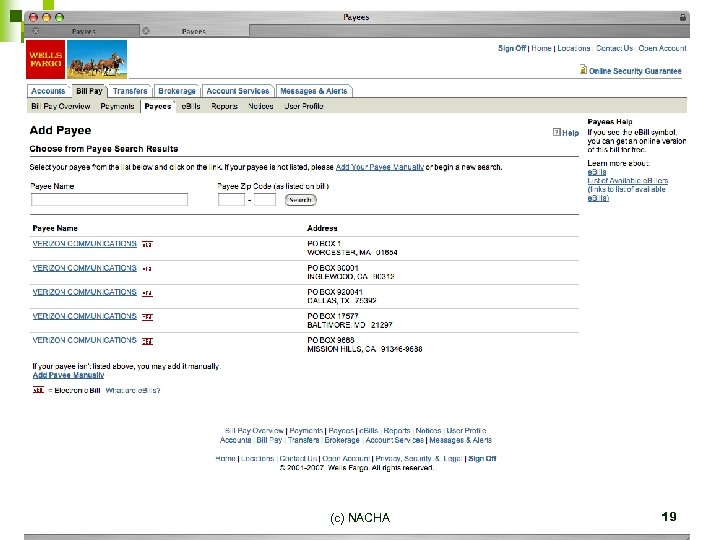Image resolution: width=720 pixels, height=540 pixels.
Task: Select Verizon Communications PO Box 17577 Baltimore
Action: tap(84, 316)
